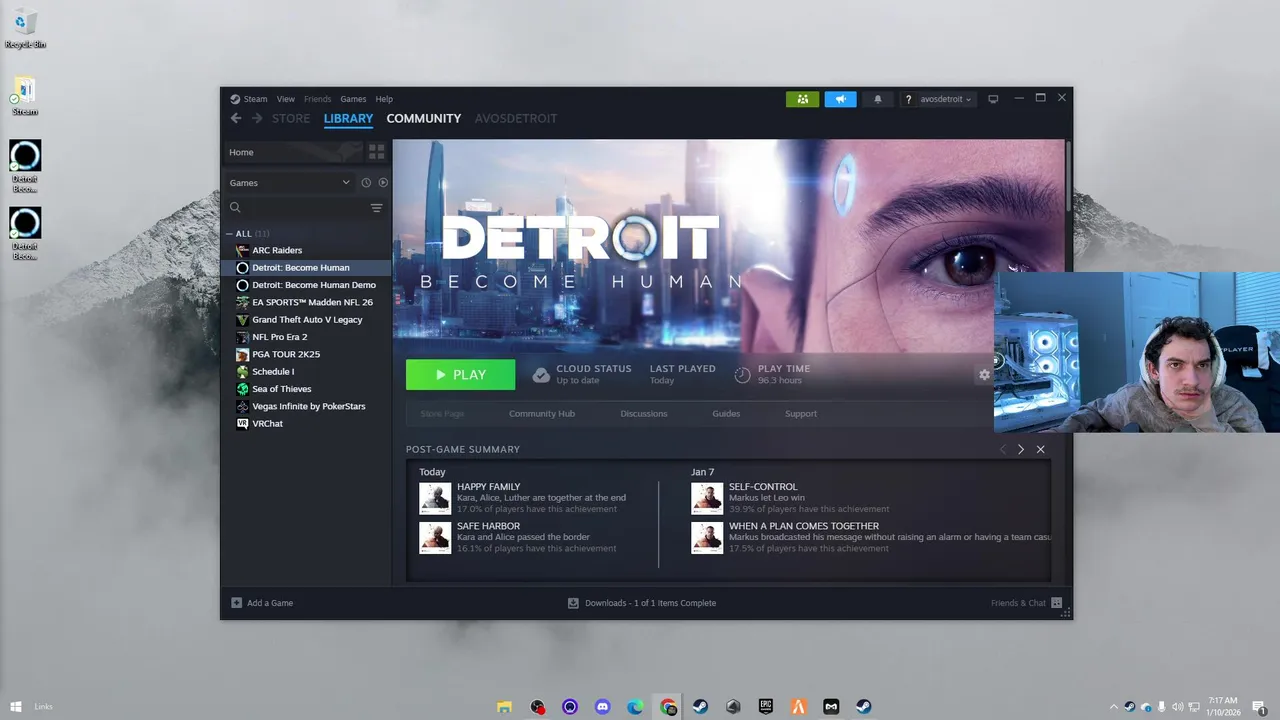Switch to the COMMUNITY tab
The height and width of the screenshot is (720, 1280).
[x=424, y=118]
